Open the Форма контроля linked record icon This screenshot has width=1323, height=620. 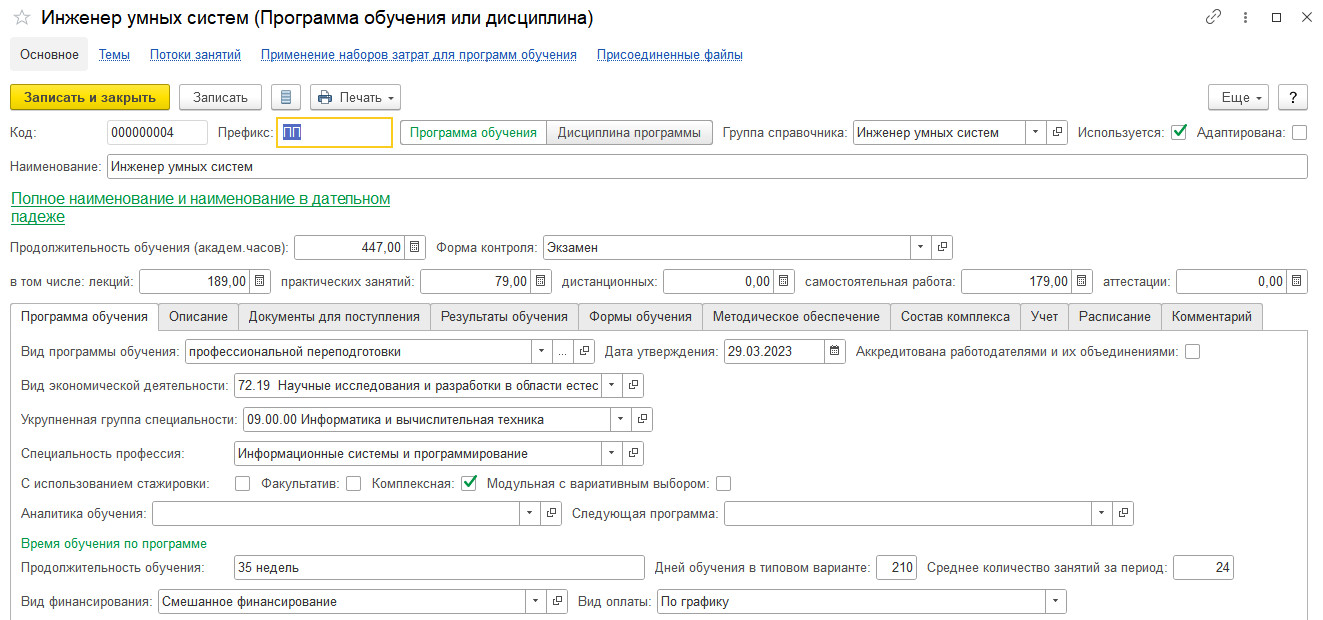pyautogui.click(x=942, y=247)
